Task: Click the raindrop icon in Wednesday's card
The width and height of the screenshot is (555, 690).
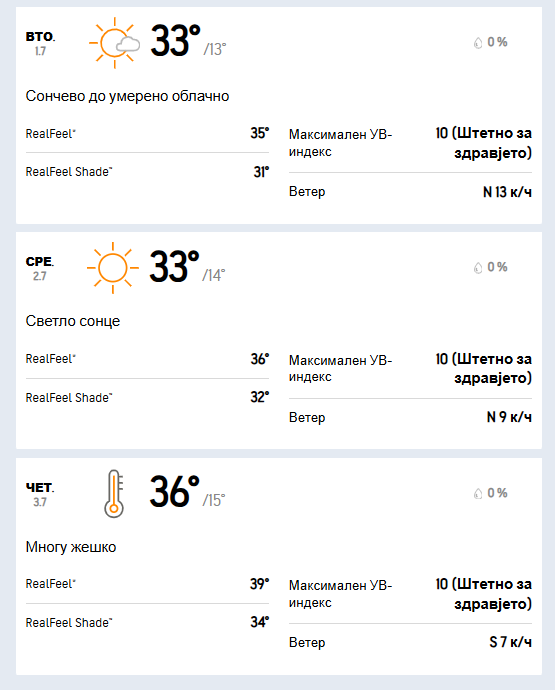Action: pos(478,268)
